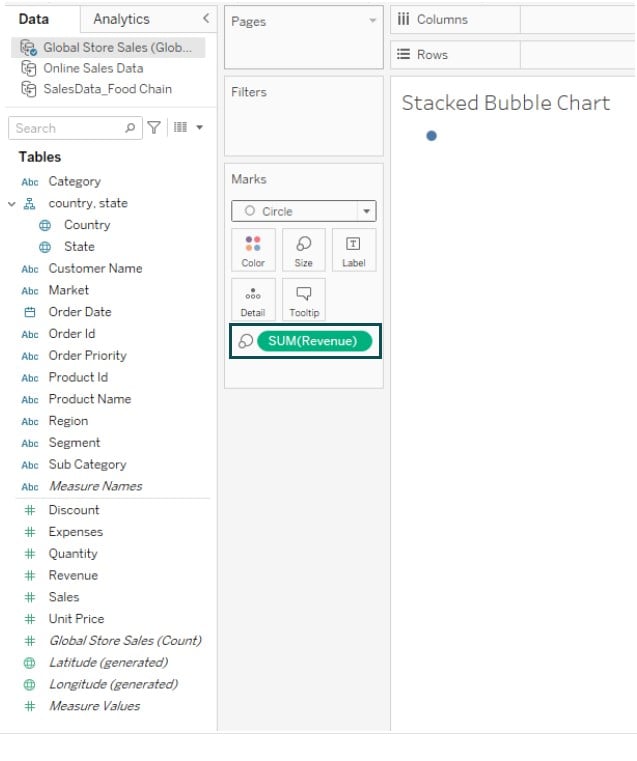This screenshot has height=761, width=637.
Task: Click globe icon next to Country
Action: (45, 225)
